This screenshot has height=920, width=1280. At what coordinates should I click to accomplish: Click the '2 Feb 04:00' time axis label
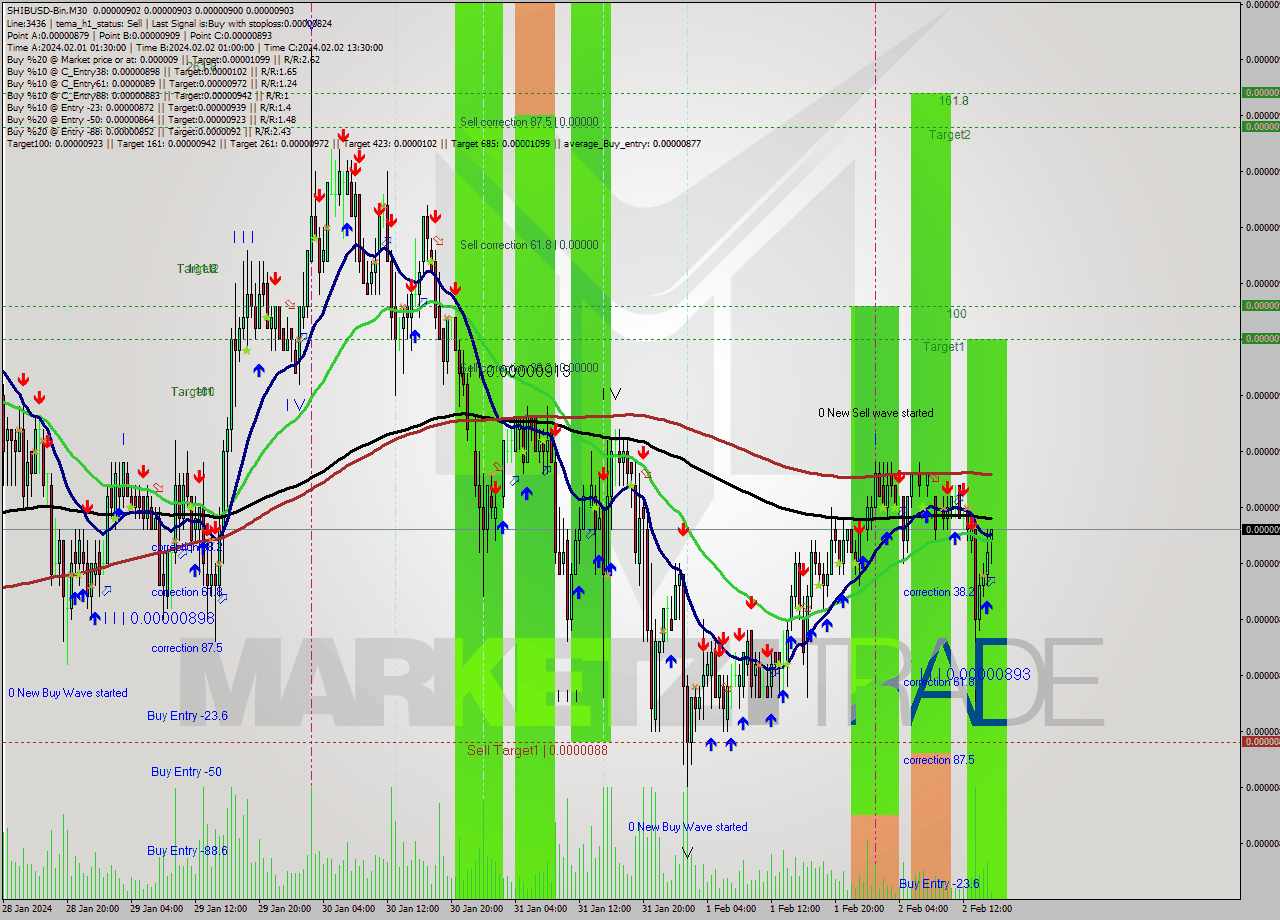click(923, 909)
